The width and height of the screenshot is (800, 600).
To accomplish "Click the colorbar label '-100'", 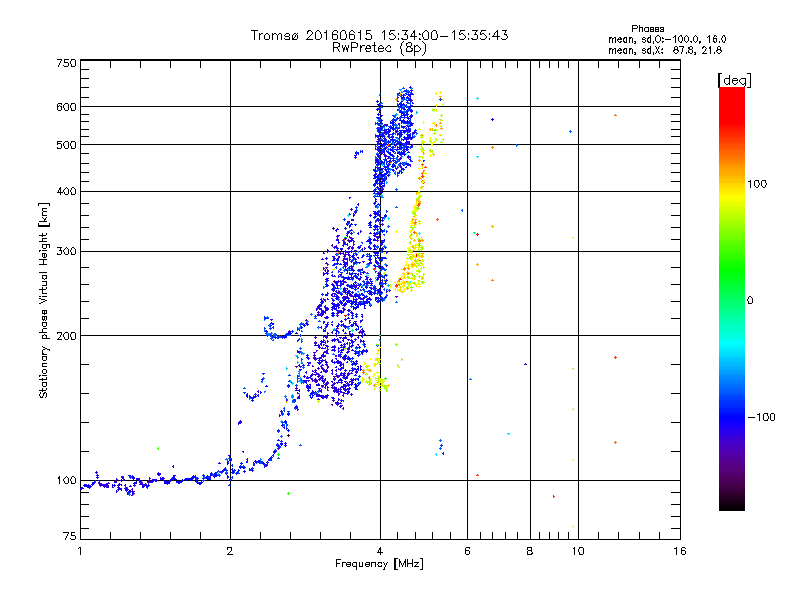I will point(761,417).
